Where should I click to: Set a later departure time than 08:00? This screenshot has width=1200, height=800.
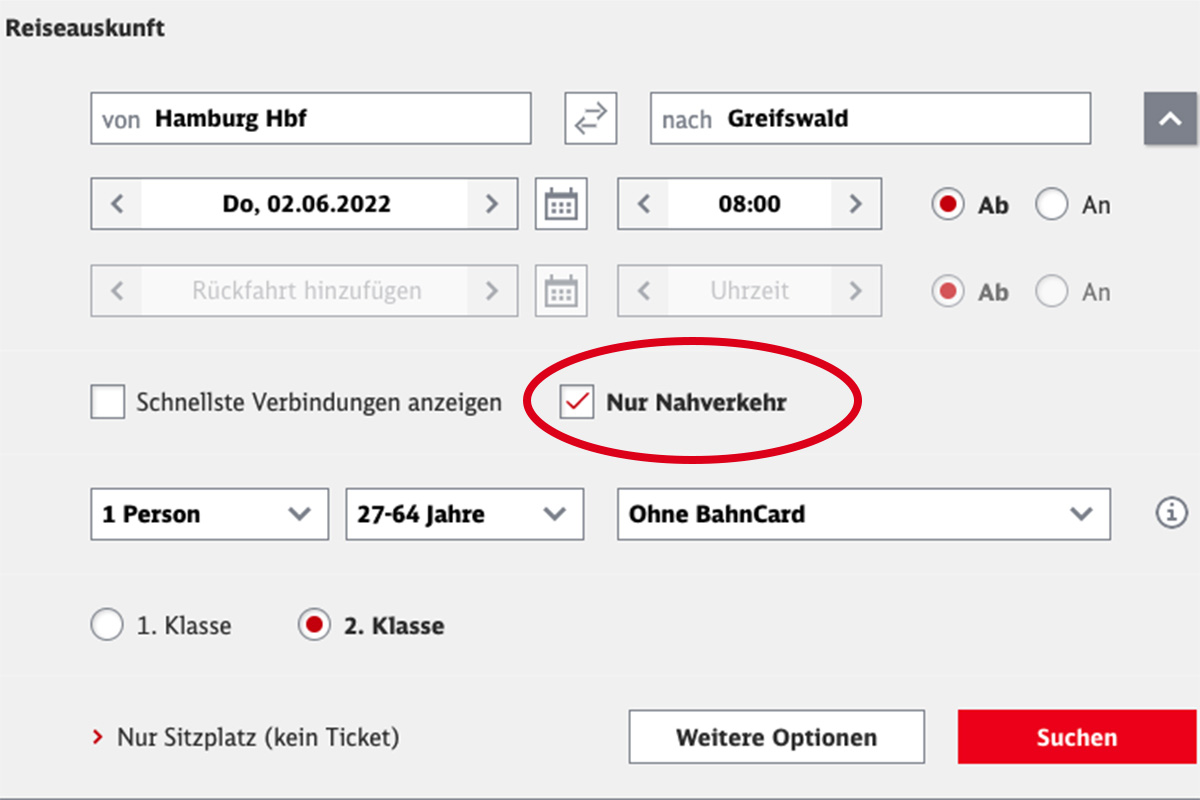coord(855,204)
